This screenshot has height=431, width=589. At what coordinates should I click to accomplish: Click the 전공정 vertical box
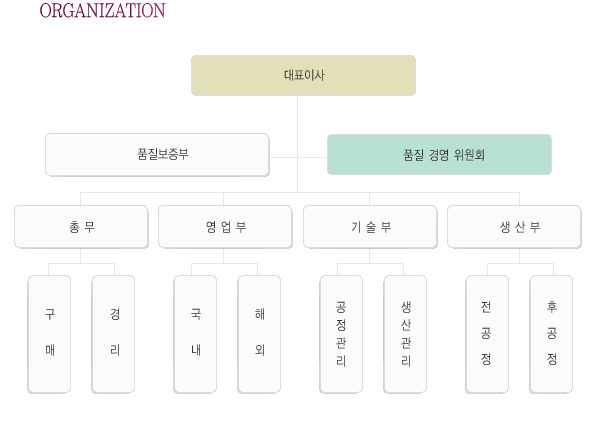(x=487, y=334)
